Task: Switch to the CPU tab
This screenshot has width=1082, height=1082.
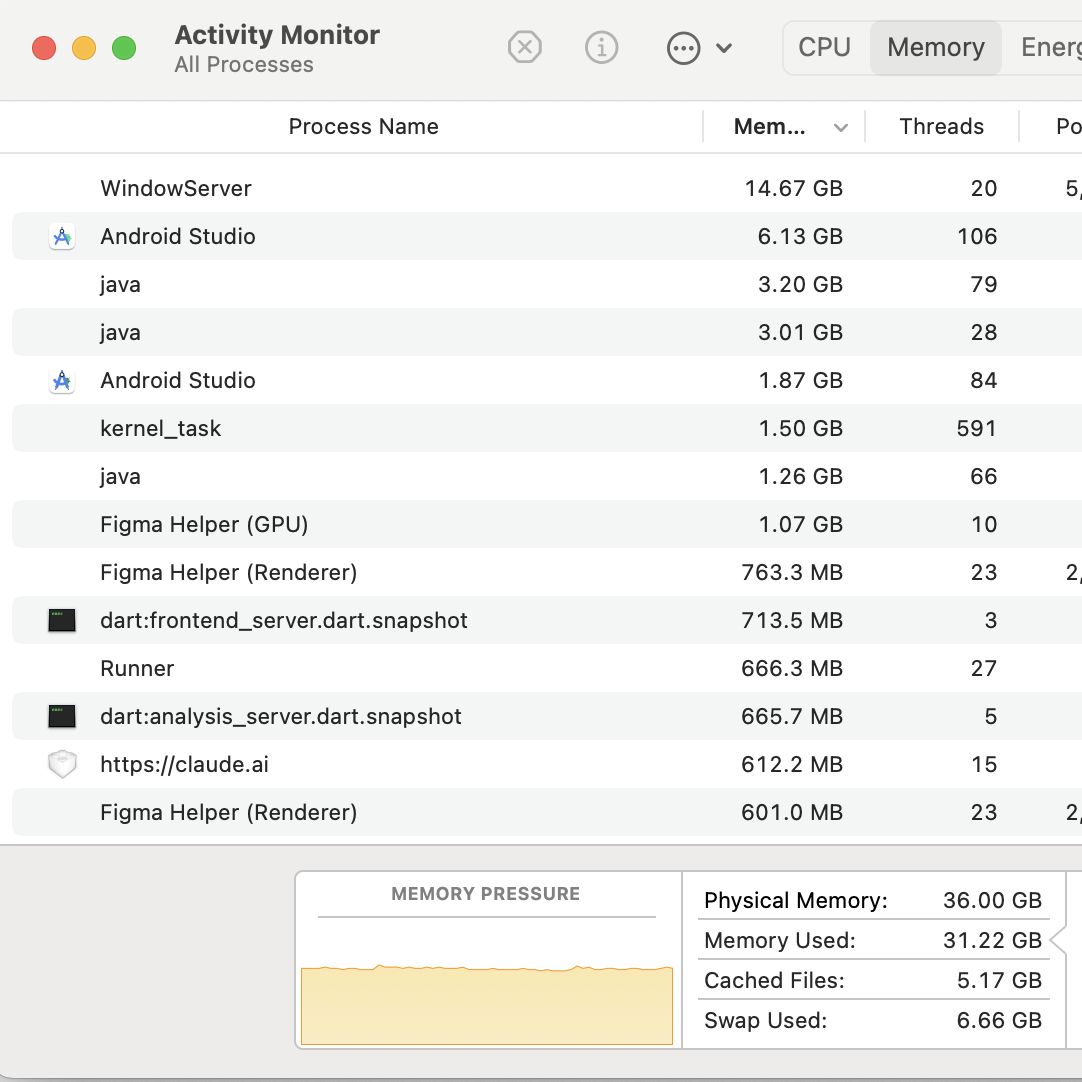Action: 824,48
